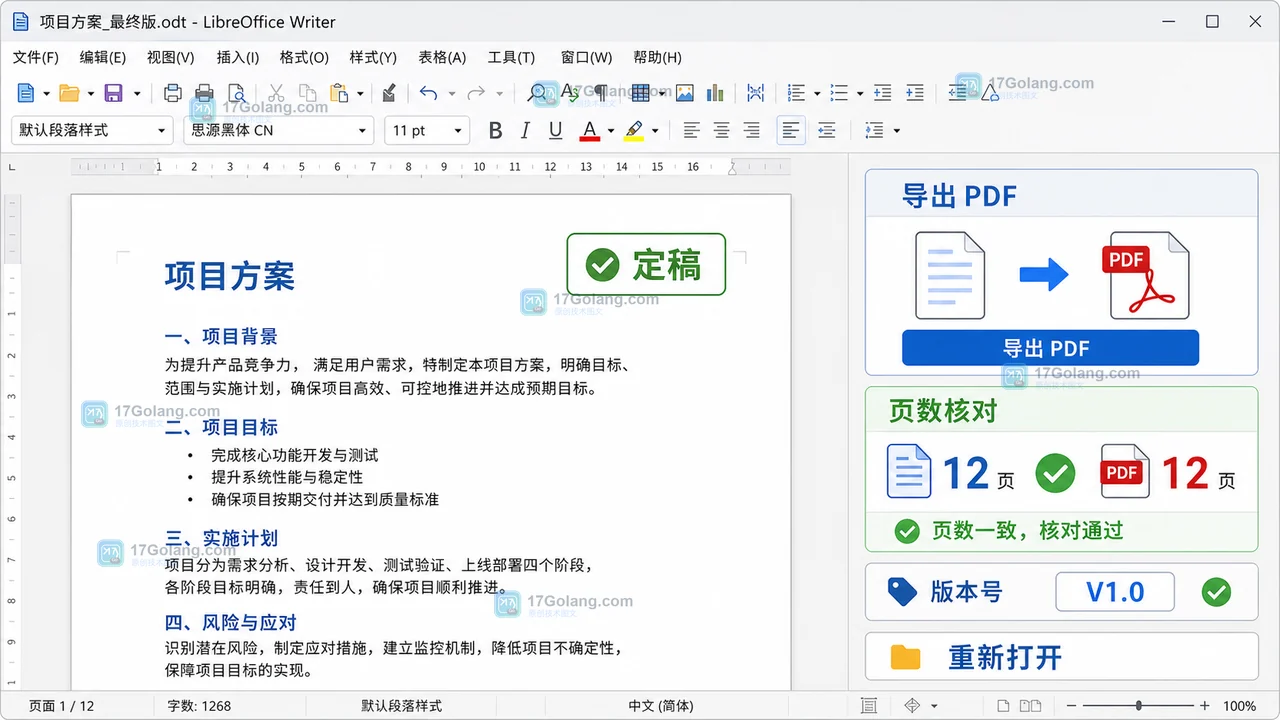This screenshot has width=1280, height=720.
Task: Expand the New Document dropdown arrow
Action: click(47, 94)
